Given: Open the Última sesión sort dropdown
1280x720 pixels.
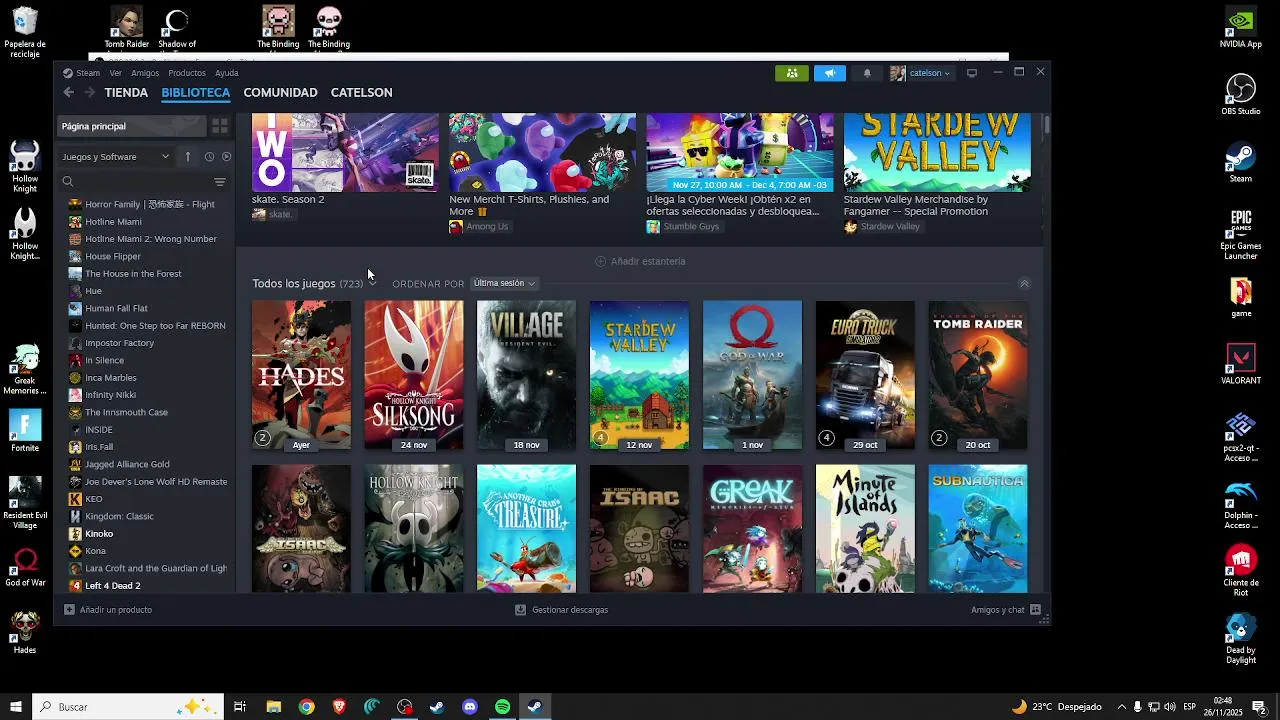Looking at the screenshot, I should (x=504, y=283).
